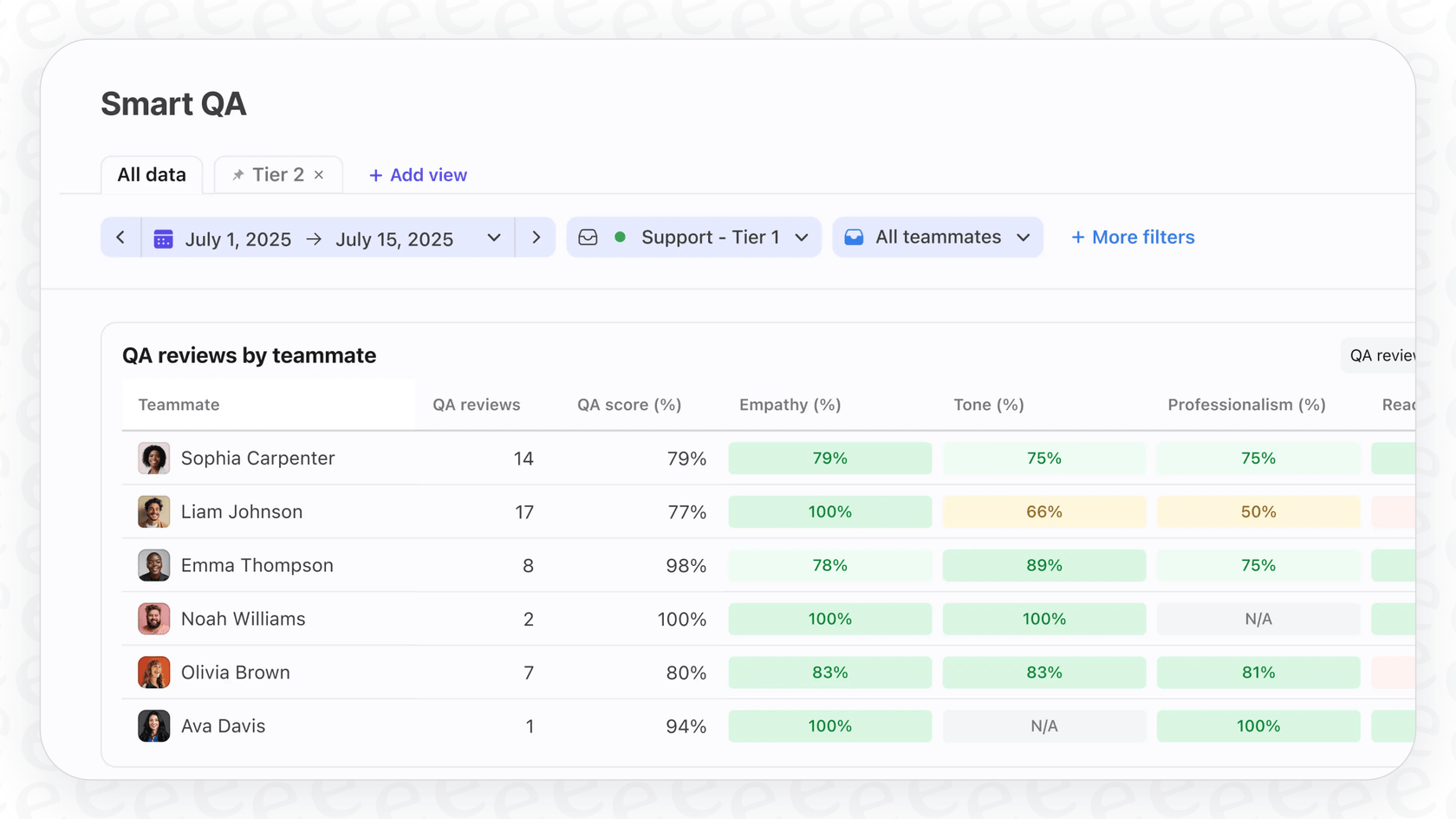The width and height of the screenshot is (1456, 819).
Task: Click the Empathy (%) column header
Action: coord(790,405)
